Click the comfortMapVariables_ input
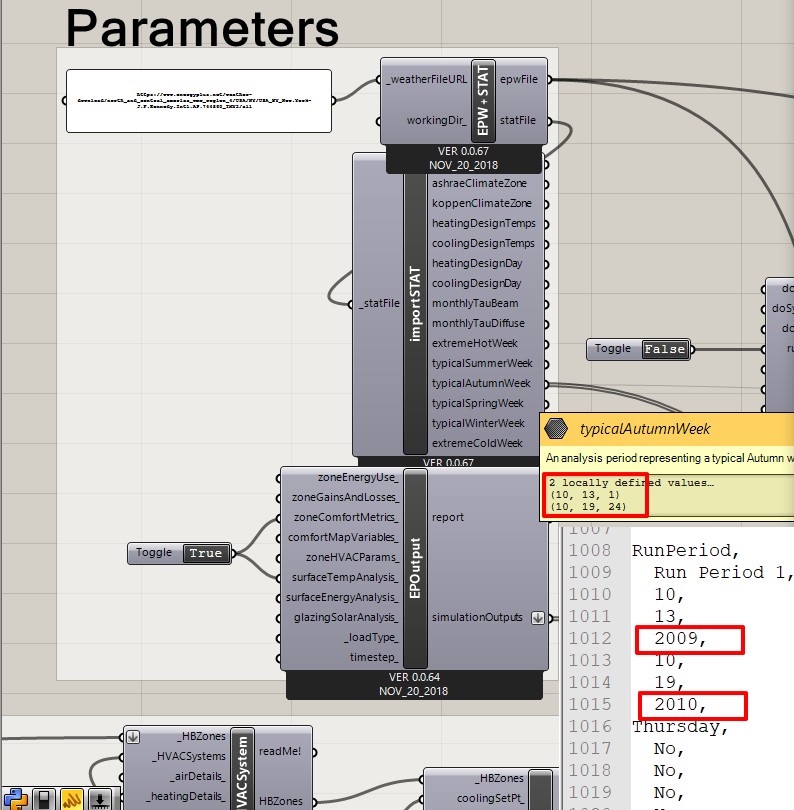794x810 pixels. 343,538
